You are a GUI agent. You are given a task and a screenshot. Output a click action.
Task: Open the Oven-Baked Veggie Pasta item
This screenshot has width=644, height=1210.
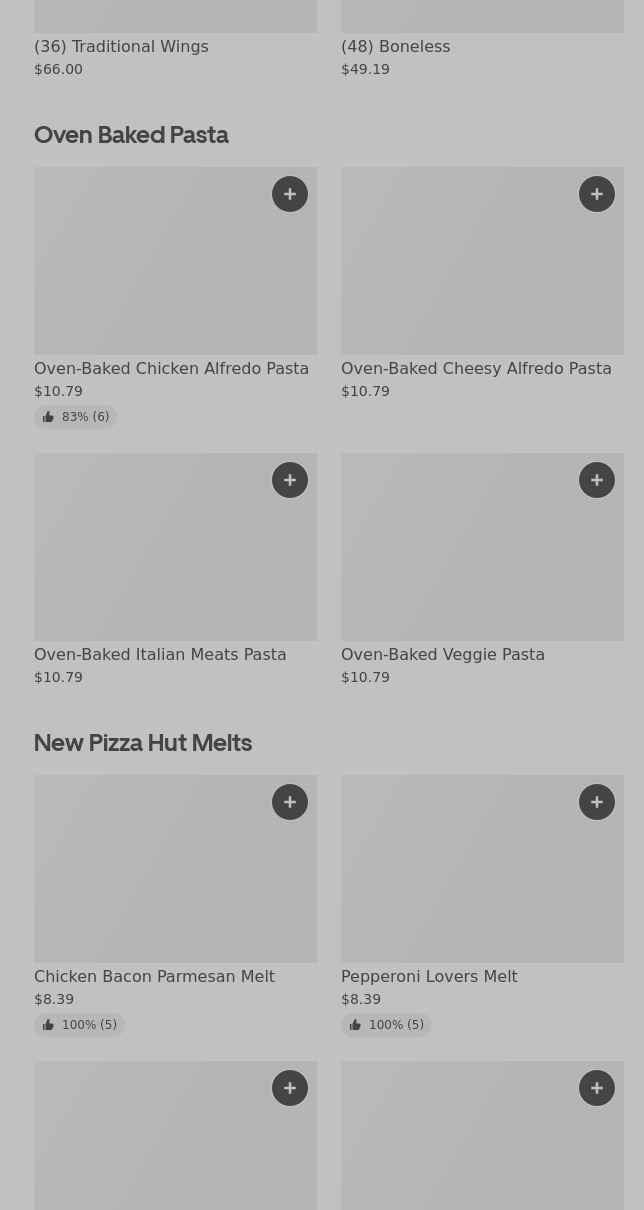442,655
